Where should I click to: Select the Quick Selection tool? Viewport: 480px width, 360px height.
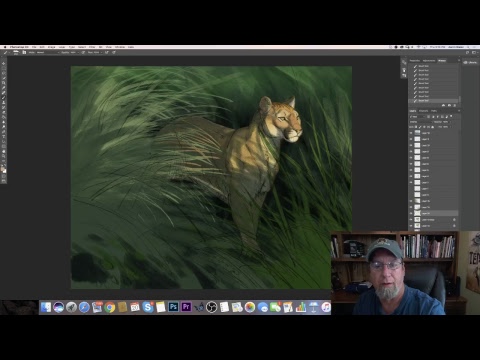(x=4, y=78)
